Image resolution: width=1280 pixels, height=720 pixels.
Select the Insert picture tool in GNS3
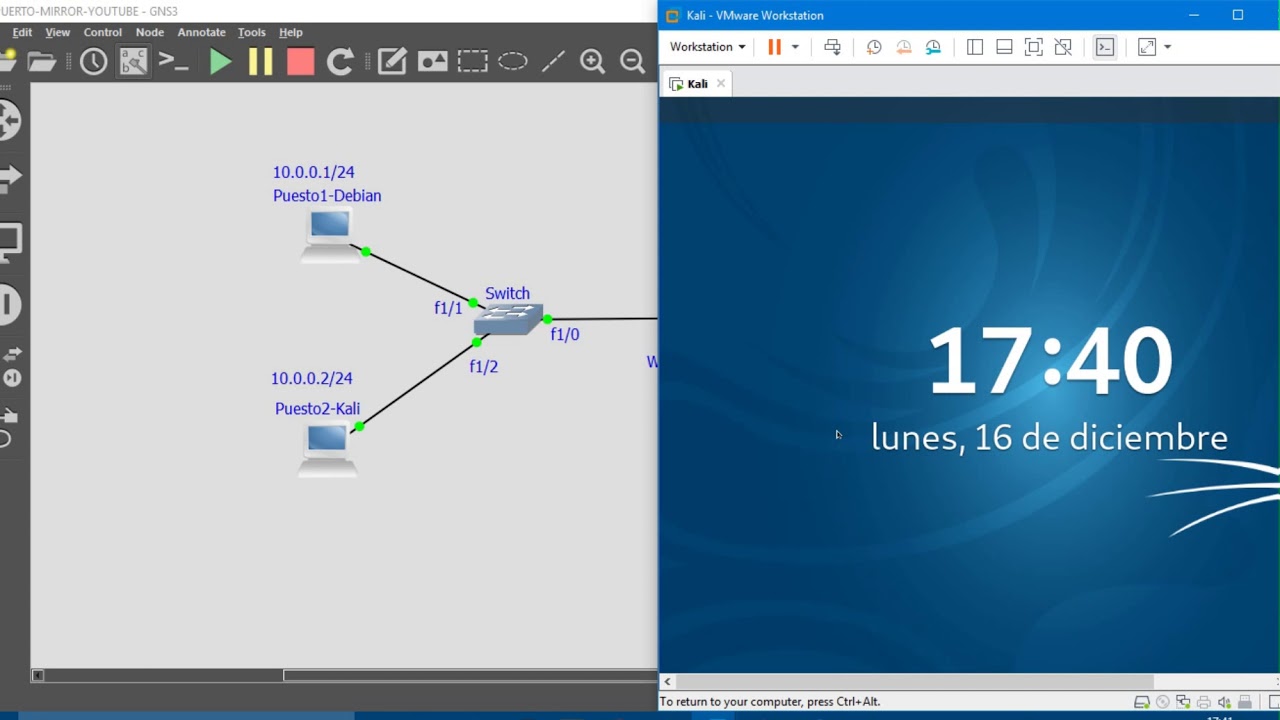coord(432,62)
